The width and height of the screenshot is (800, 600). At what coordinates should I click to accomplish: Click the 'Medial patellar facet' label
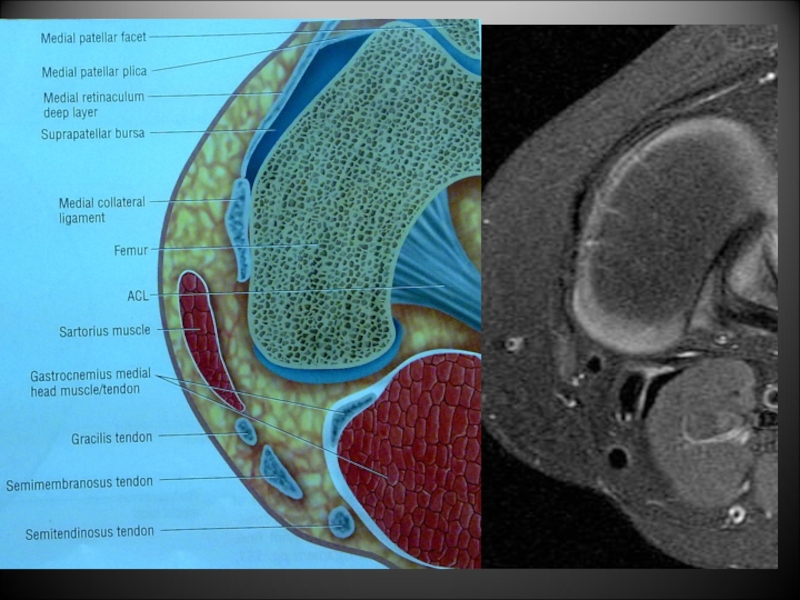point(93,38)
